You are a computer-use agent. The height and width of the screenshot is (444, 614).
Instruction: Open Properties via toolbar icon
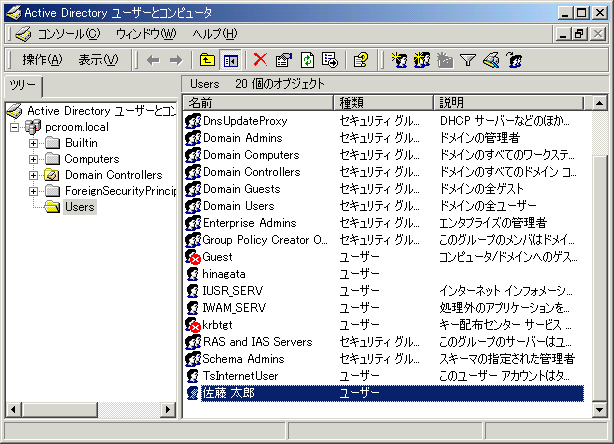[x=284, y=60]
